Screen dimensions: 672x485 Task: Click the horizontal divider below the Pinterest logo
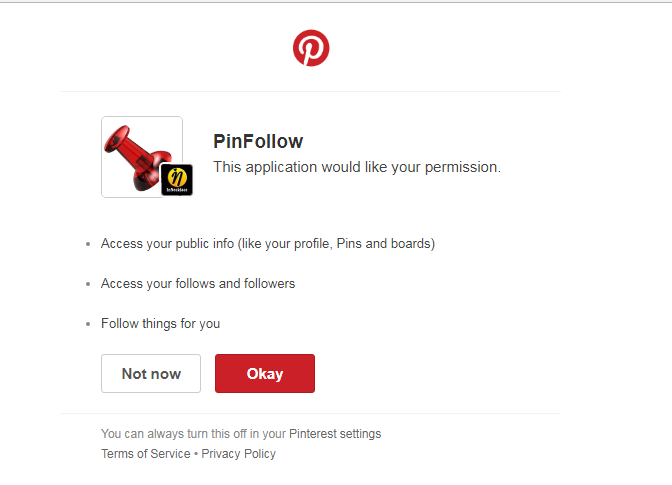pos(310,91)
